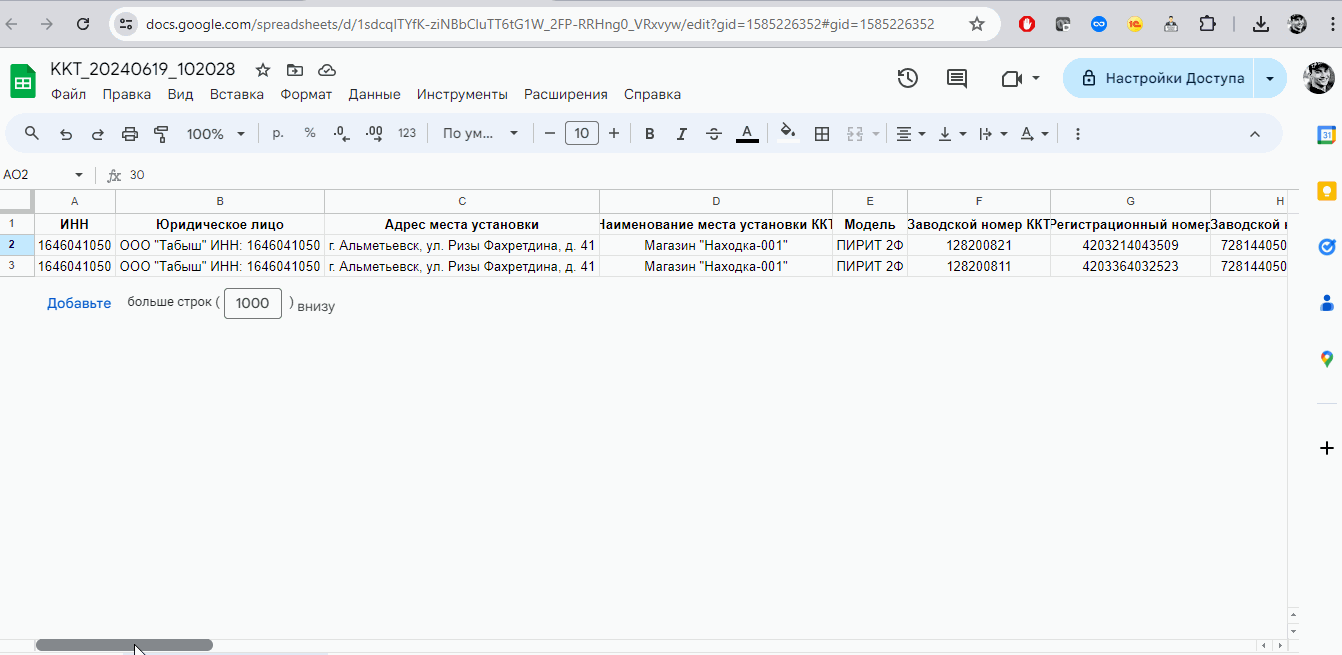The height and width of the screenshot is (655, 1342).
Task: Star this KKT spreadsheet document
Action: (x=263, y=70)
